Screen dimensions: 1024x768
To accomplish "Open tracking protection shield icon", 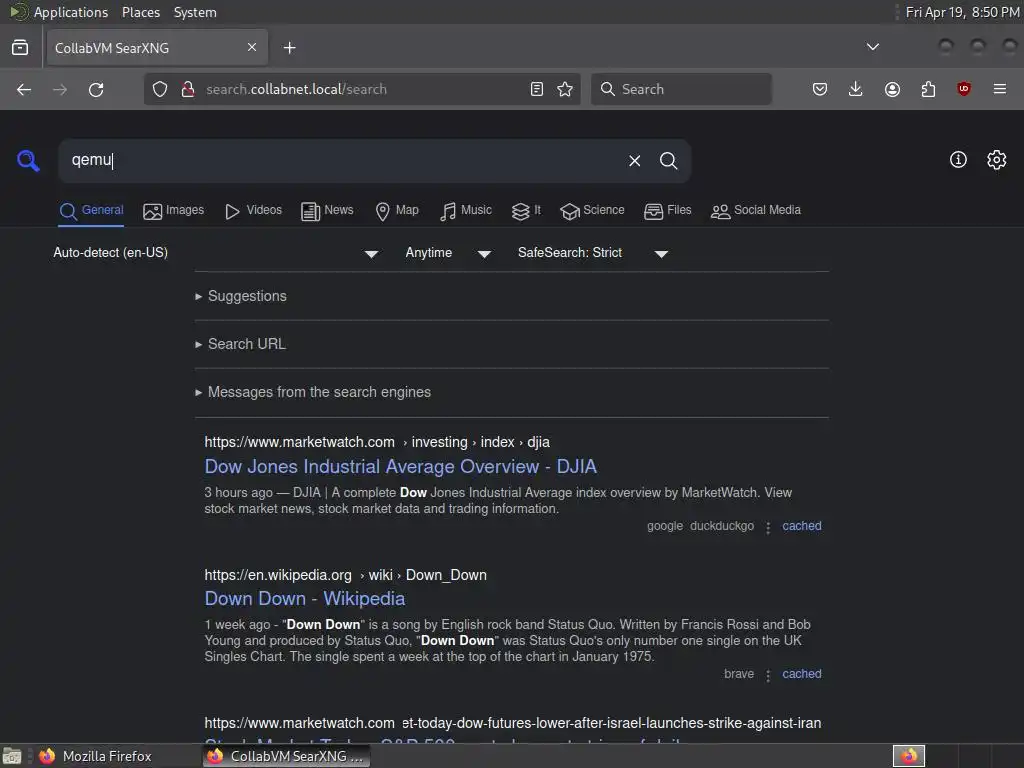I will click(160, 89).
